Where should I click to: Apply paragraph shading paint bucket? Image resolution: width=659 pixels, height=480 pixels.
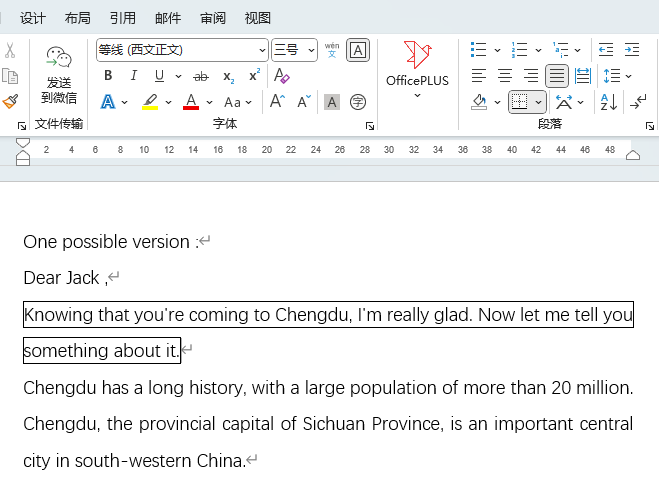tap(479, 102)
